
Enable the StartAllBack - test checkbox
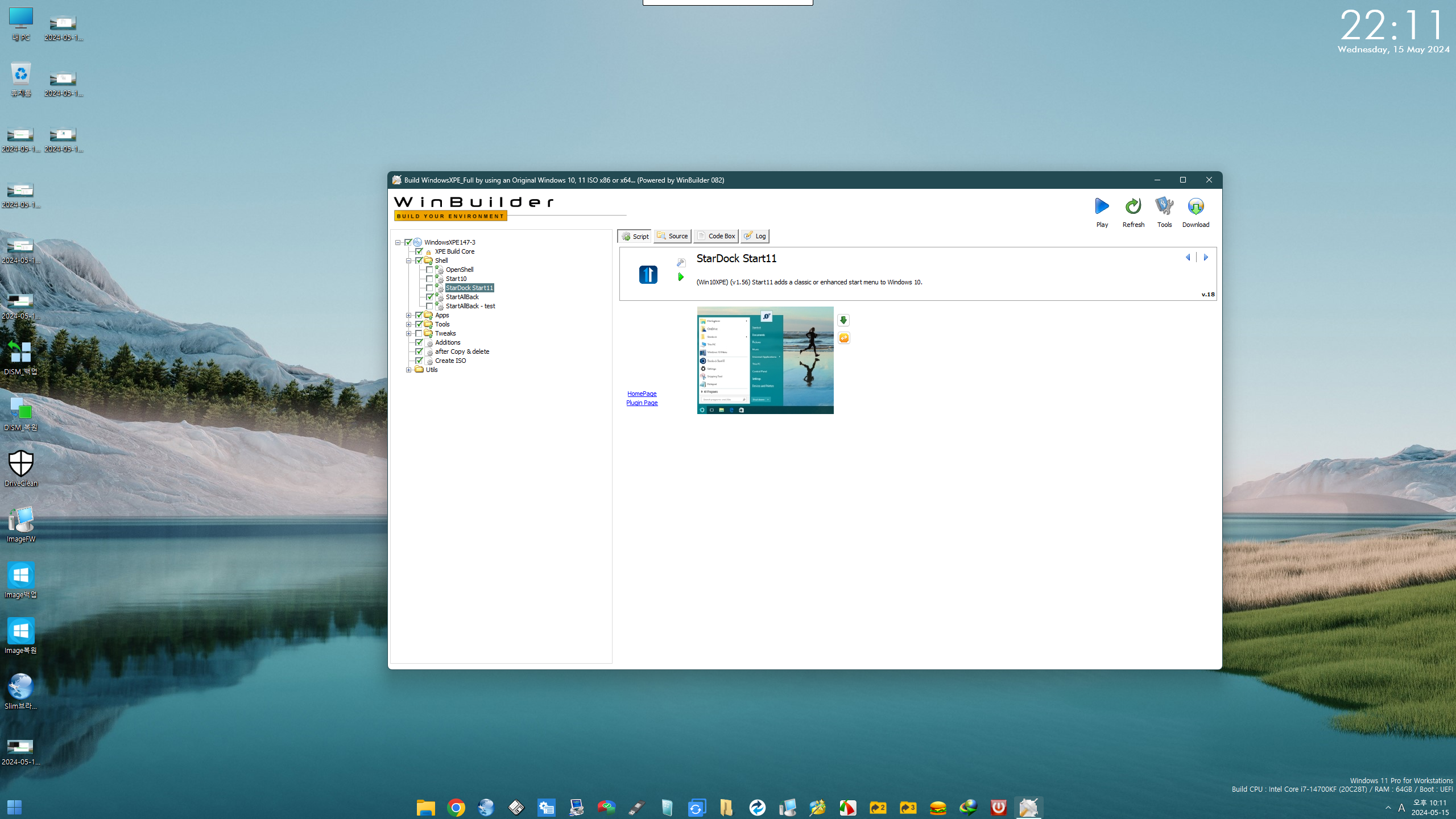tap(429, 306)
